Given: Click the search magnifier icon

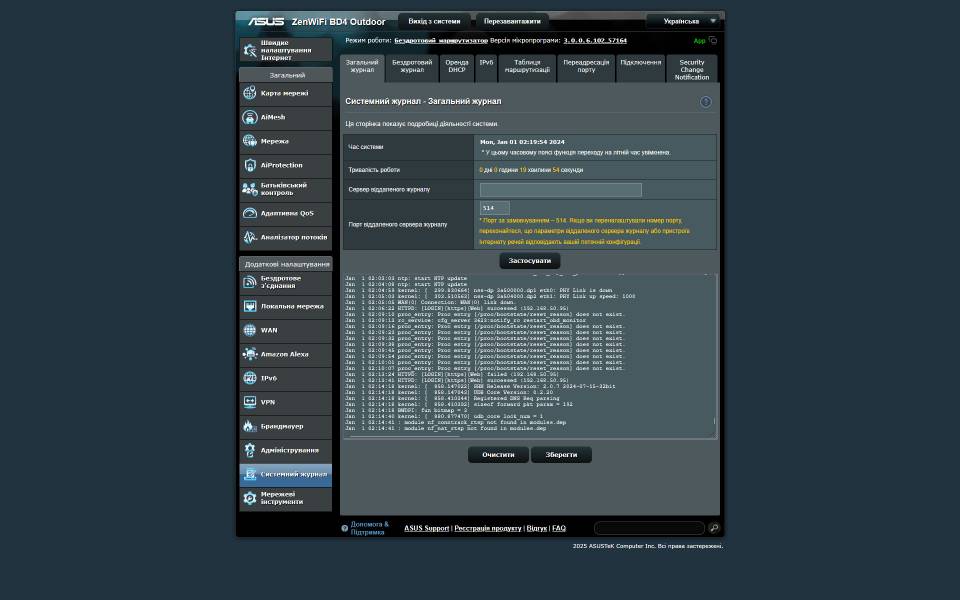Looking at the screenshot, I should [x=714, y=528].
